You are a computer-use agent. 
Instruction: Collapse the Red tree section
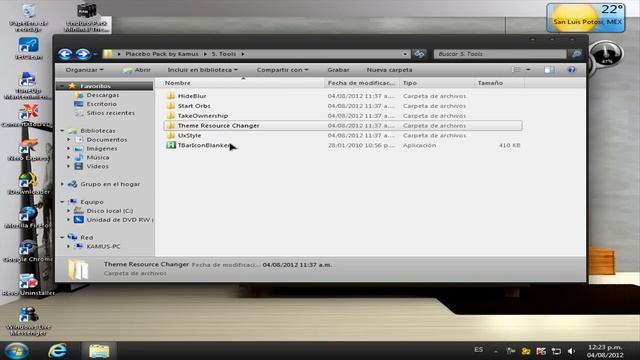pos(62,238)
